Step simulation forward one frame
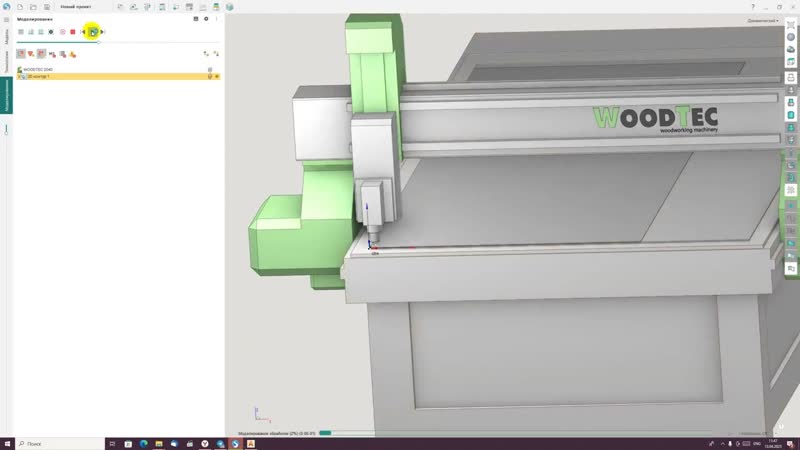Screen dimensions: 800x450 pyautogui.click(x=103, y=32)
